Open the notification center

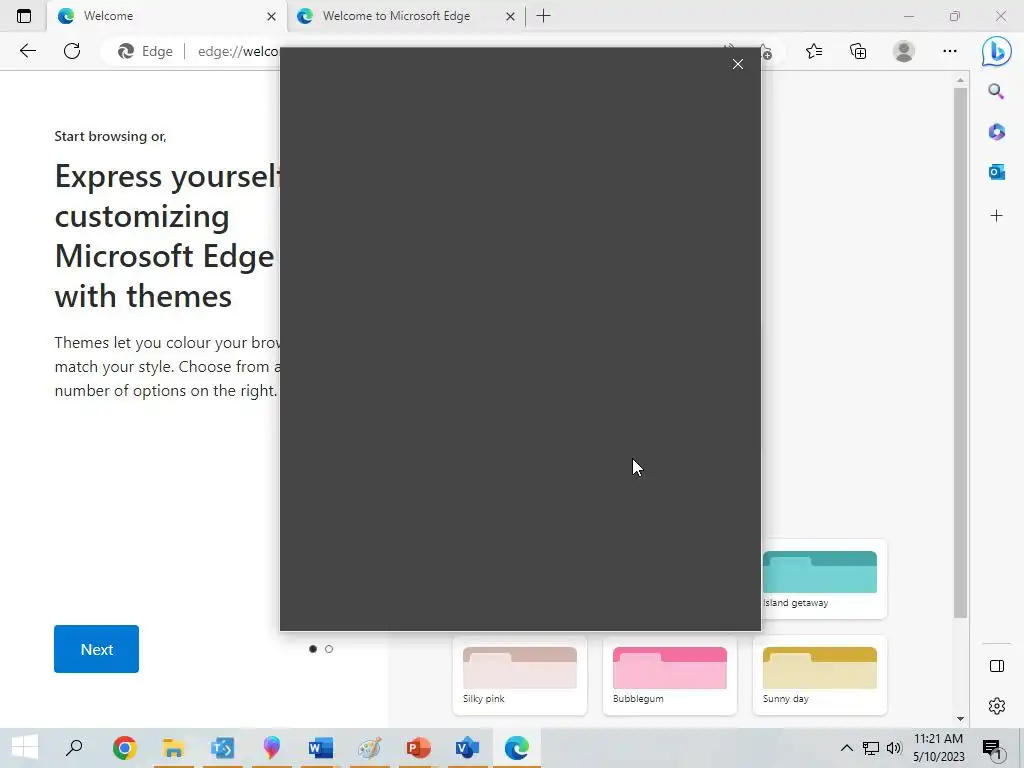(993, 749)
